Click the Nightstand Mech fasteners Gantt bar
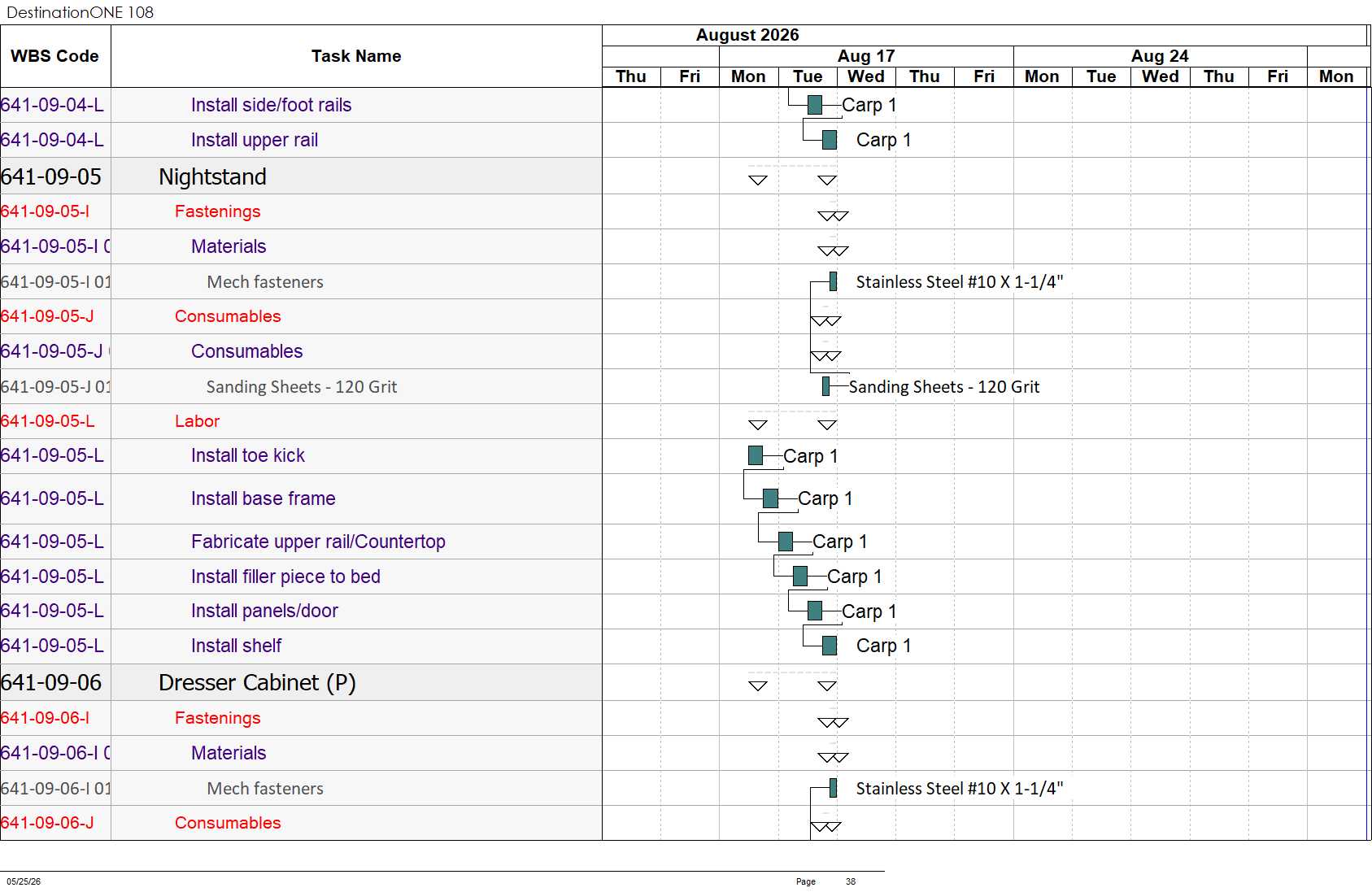The height and width of the screenshot is (892, 1372). 833,281
